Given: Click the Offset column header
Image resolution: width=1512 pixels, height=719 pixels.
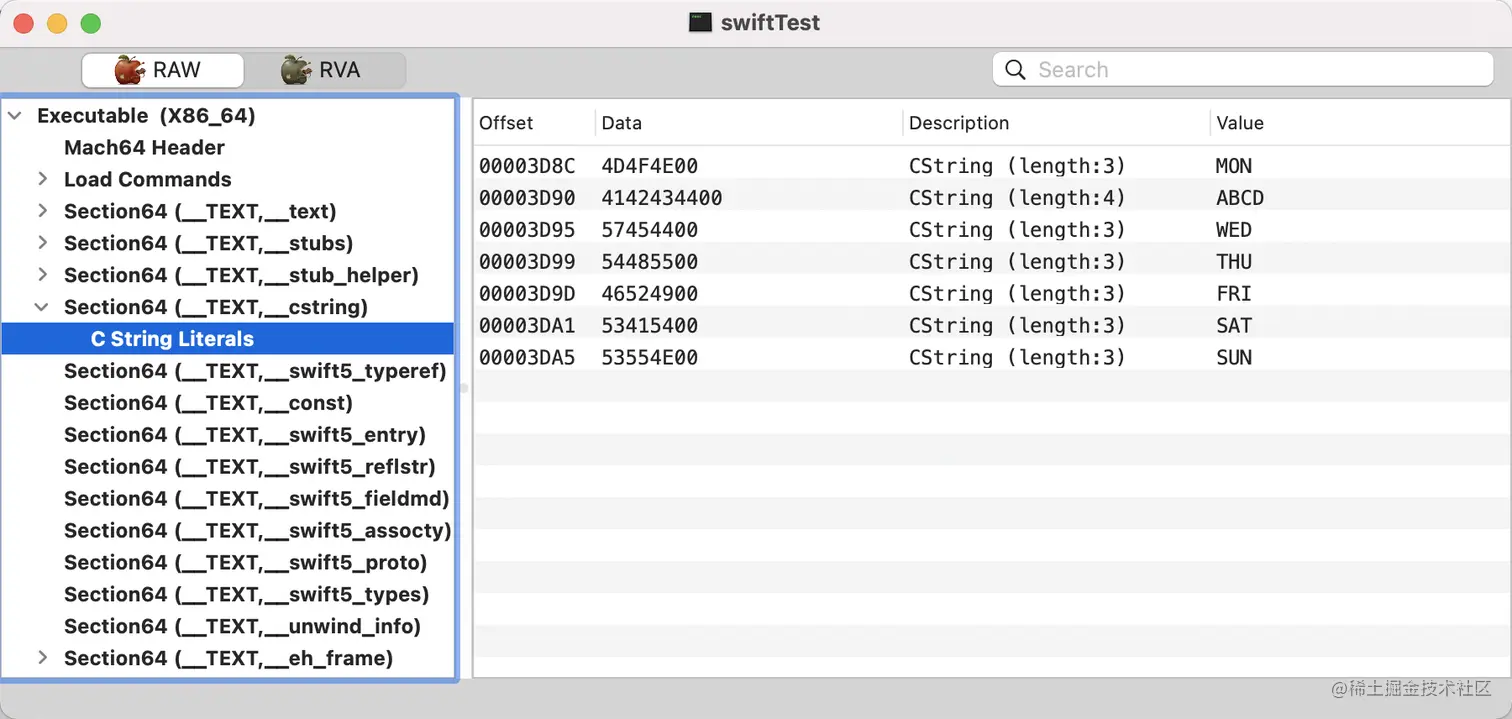Looking at the screenshot, I should (506, 124).
